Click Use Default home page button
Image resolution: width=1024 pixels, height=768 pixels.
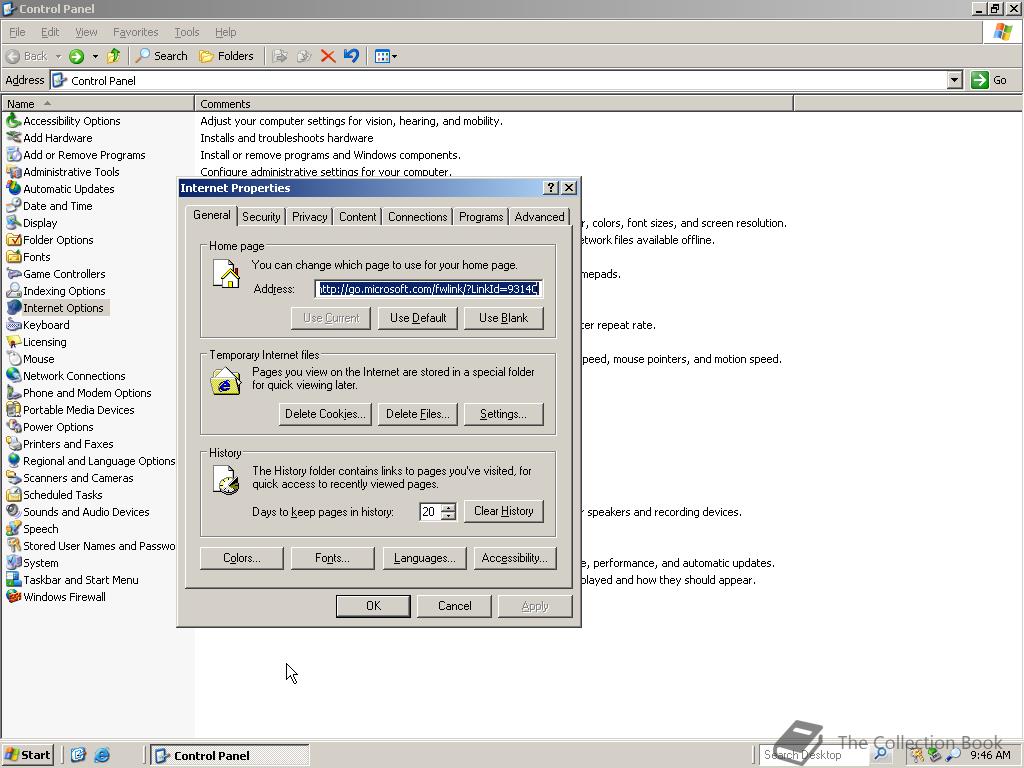pyautogui.click(x=418, y=318)
